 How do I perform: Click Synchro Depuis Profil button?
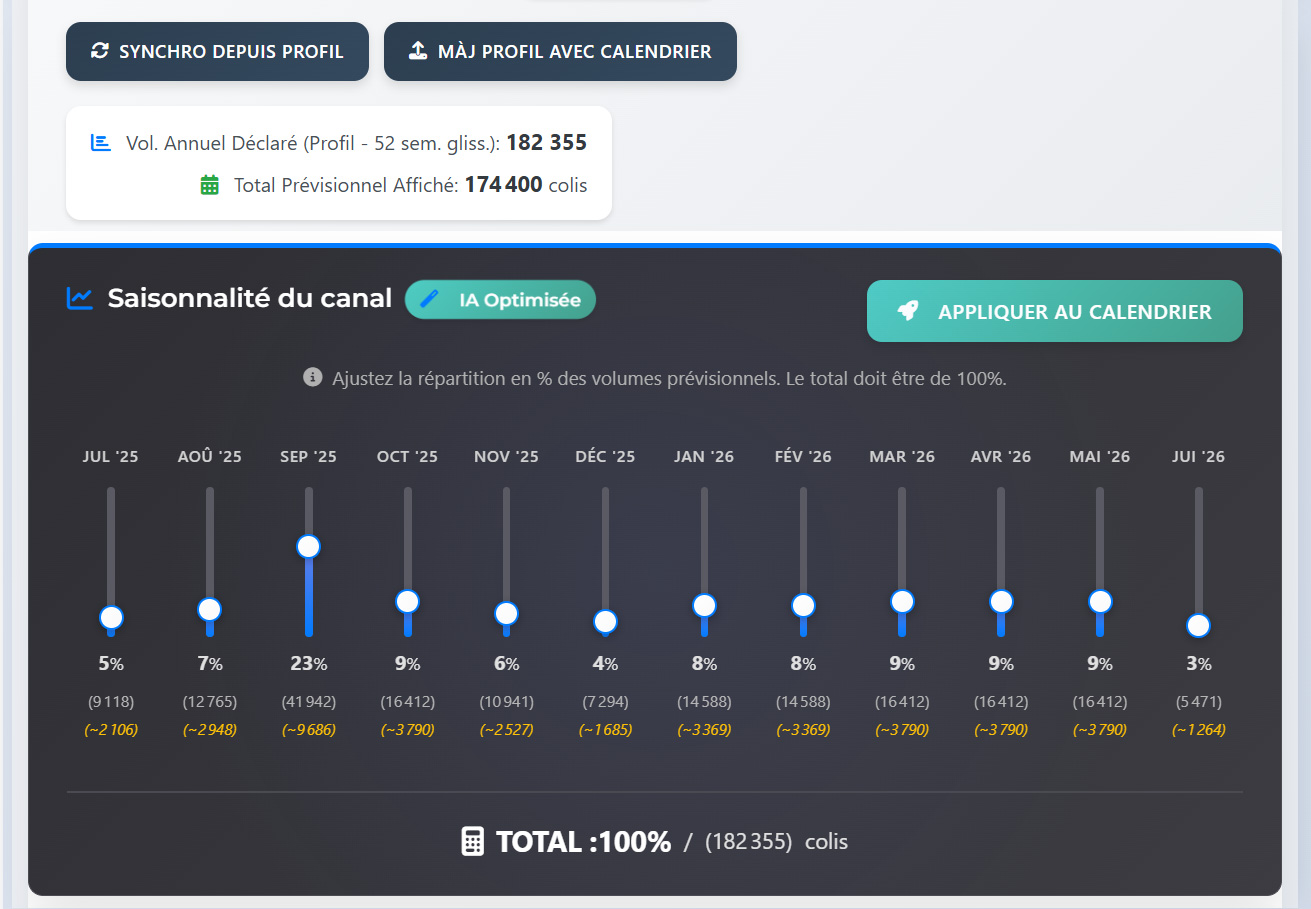click(x=217, y=51)
